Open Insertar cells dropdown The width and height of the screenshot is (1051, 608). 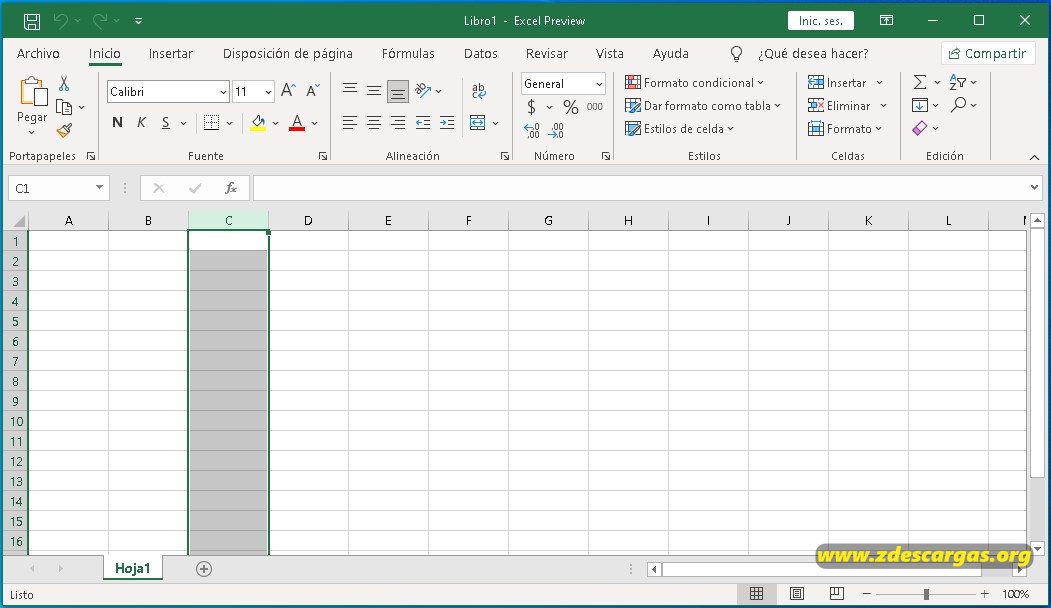pos(879,82)
